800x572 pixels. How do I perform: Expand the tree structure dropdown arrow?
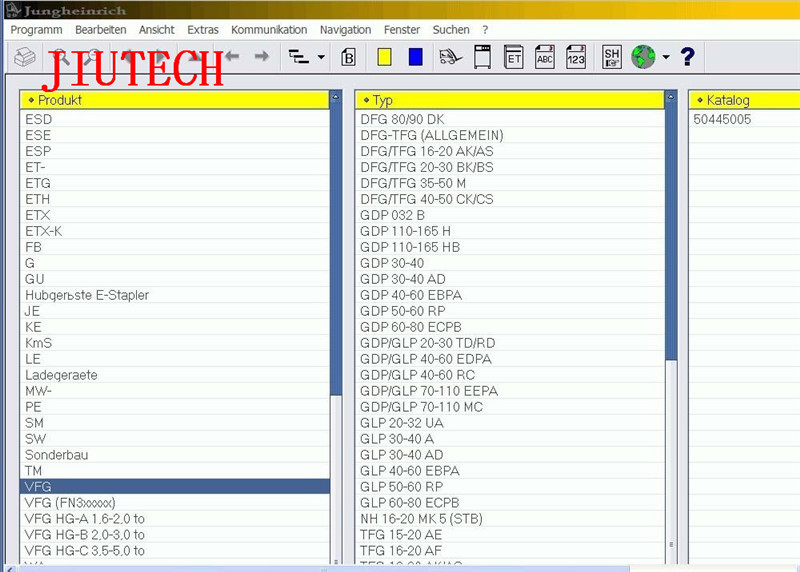click(321, 57)
